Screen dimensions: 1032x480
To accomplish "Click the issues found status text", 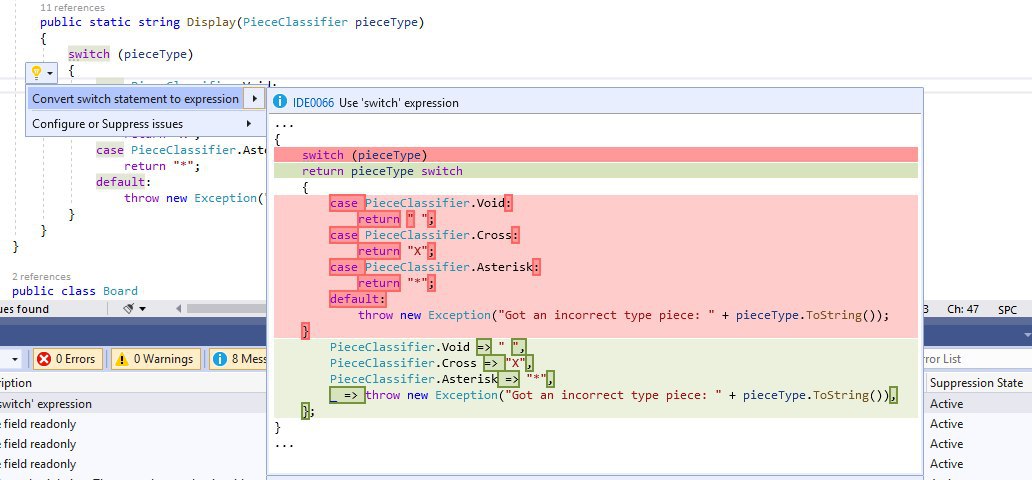I will [x=24, y=309].
